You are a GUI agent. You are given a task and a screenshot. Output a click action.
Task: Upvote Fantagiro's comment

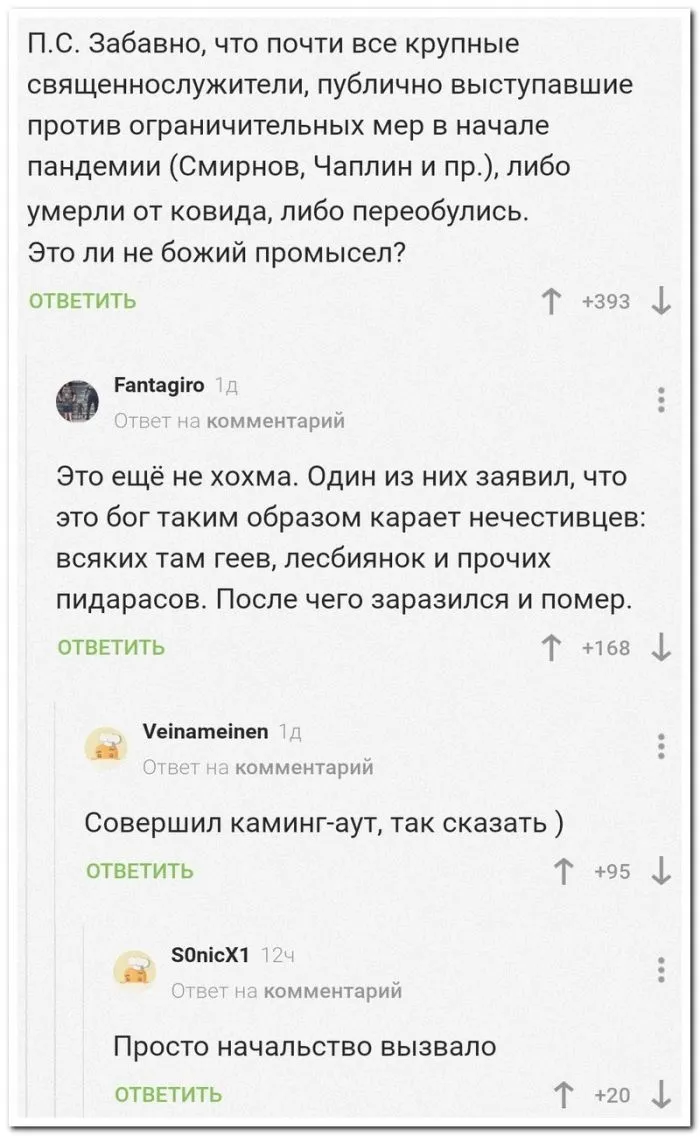coord(549,648)
